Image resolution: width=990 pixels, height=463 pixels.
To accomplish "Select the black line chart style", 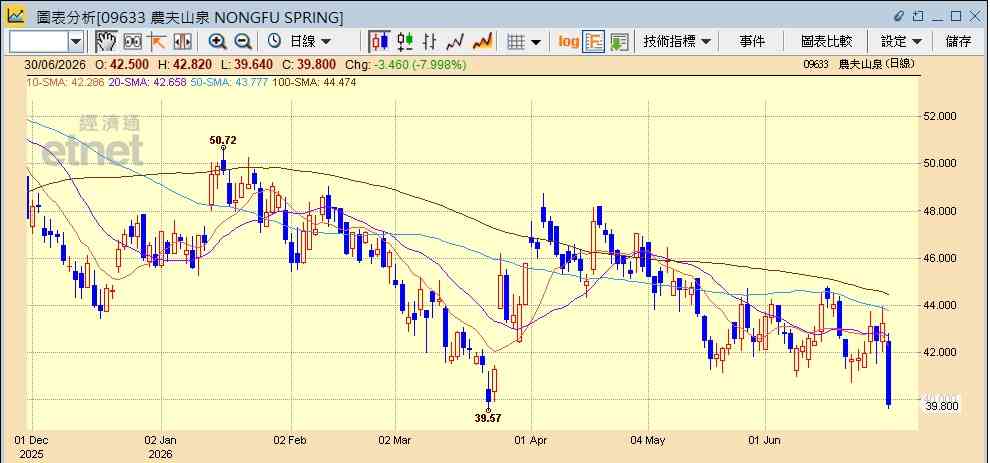I will point(455,42).
